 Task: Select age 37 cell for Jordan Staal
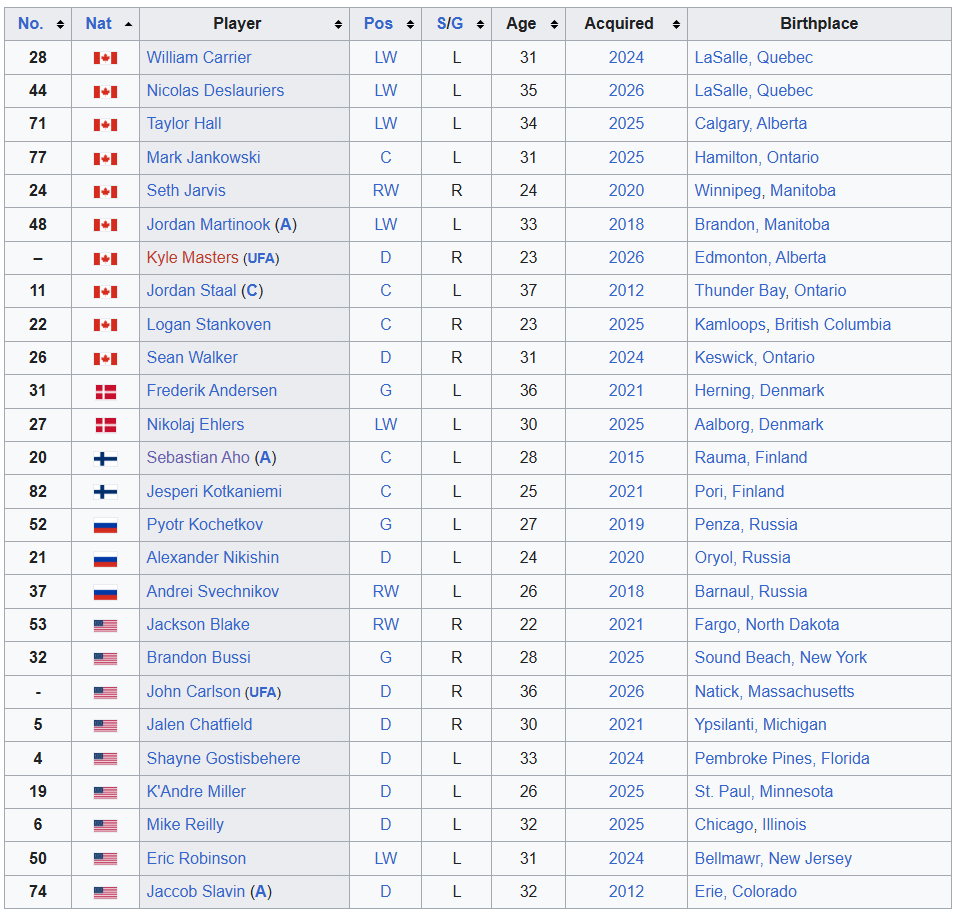(x=528, y=290)
